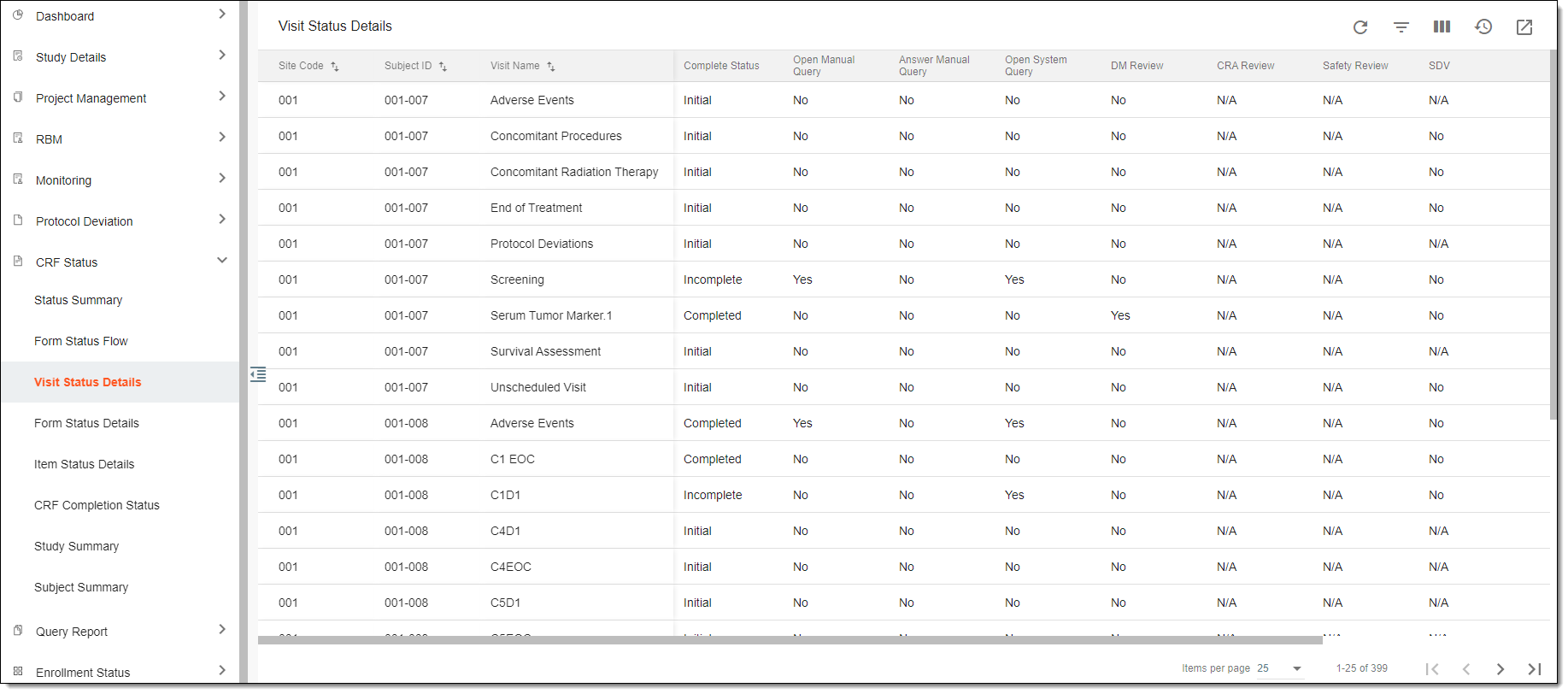Expand the Dashboard menu chevron

(x=222, y=14)
